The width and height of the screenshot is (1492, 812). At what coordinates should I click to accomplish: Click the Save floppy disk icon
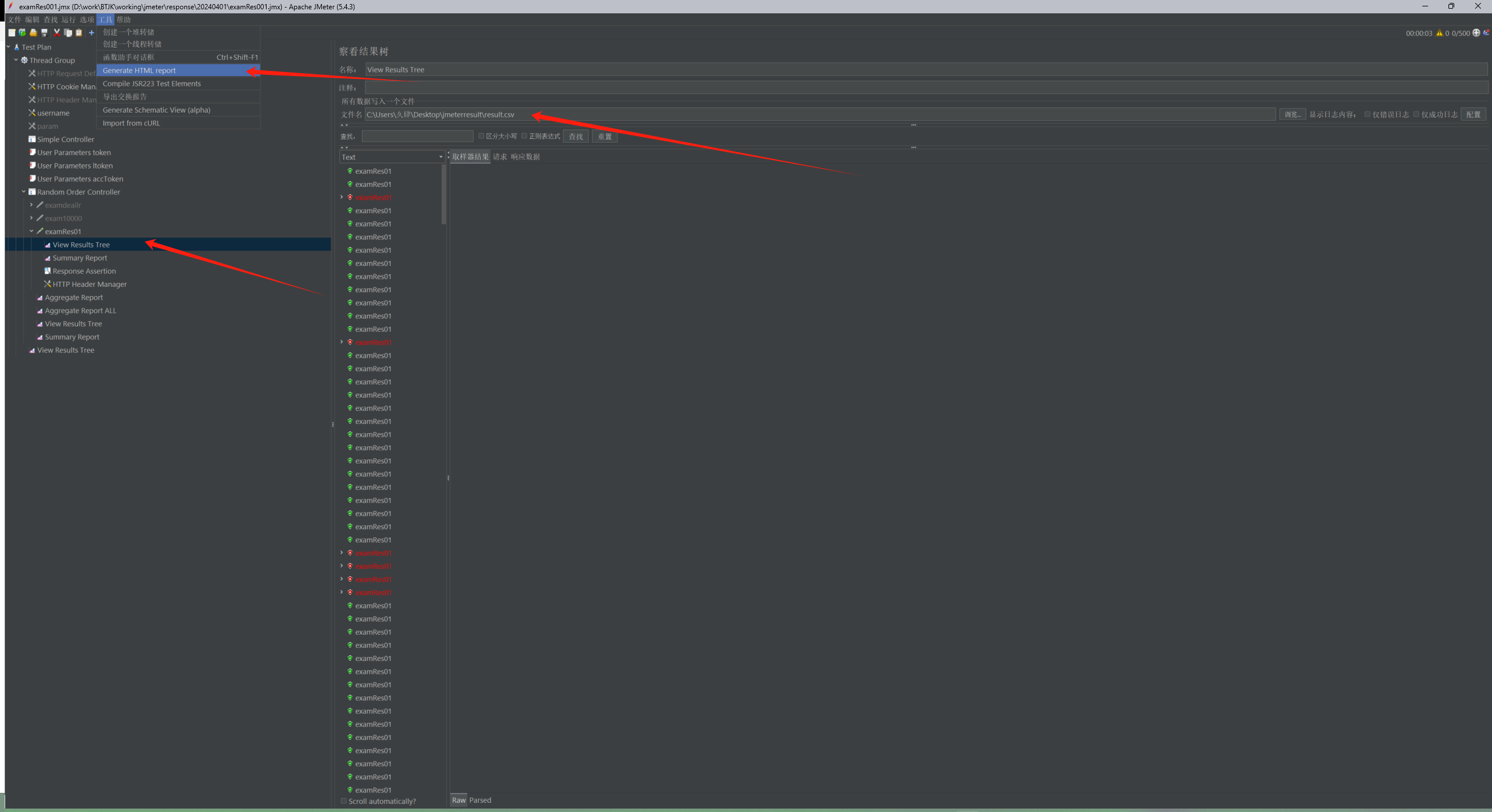(44, 33)
